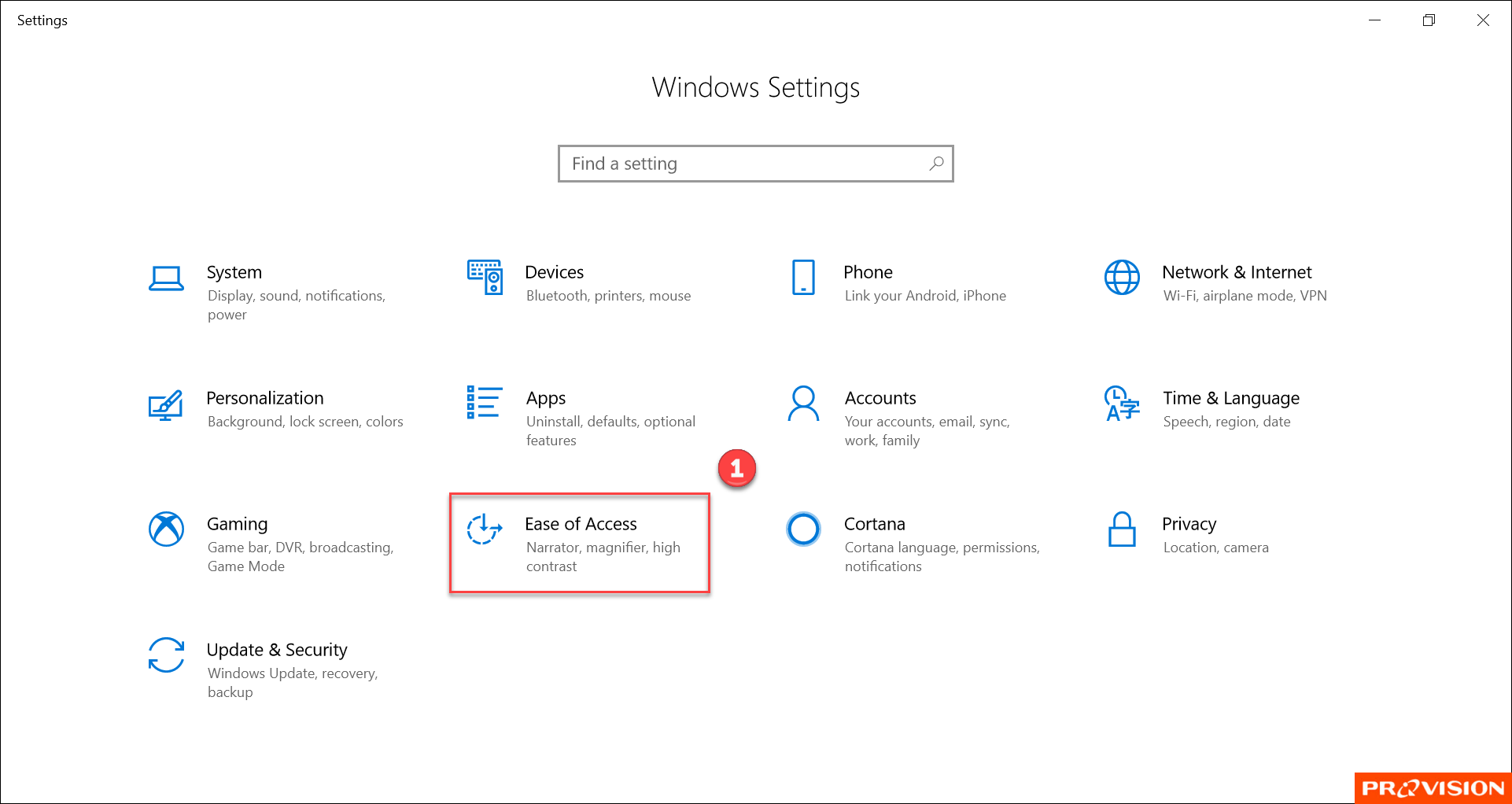Click the Accounts person icon
This screenshot has width=1512, height=804.
(x=803, y=403)
